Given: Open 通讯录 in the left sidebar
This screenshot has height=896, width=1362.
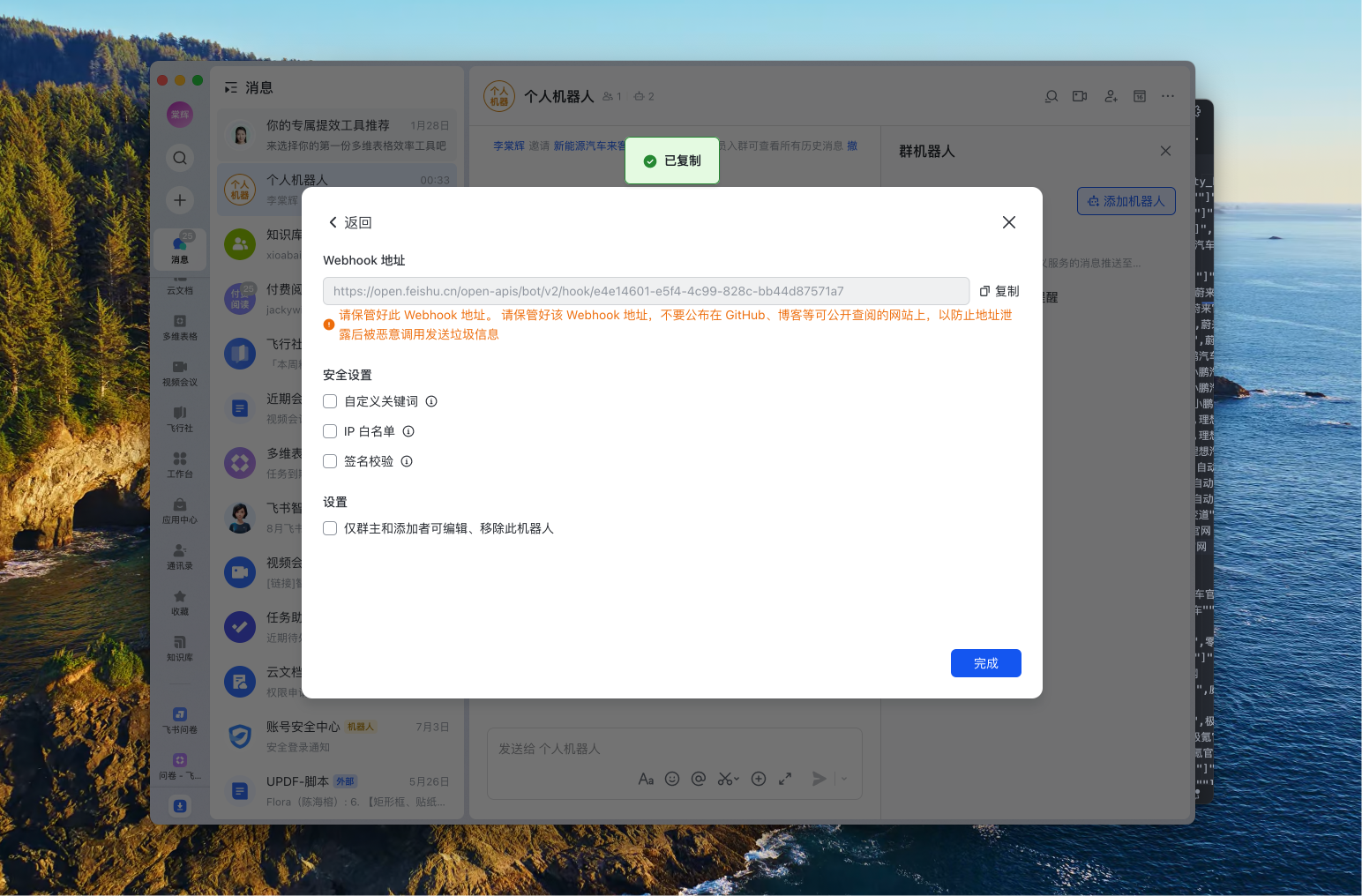Looking at the screenshot, I should [x=180, y=557].
